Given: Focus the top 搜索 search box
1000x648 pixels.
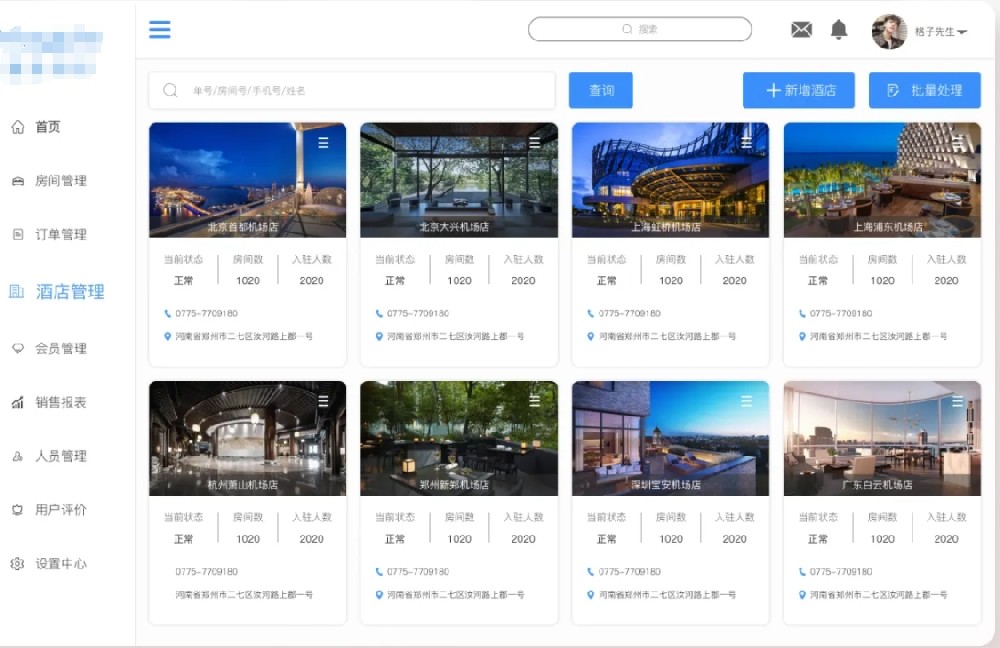Looking at the screenshot, I should point(640,29).
